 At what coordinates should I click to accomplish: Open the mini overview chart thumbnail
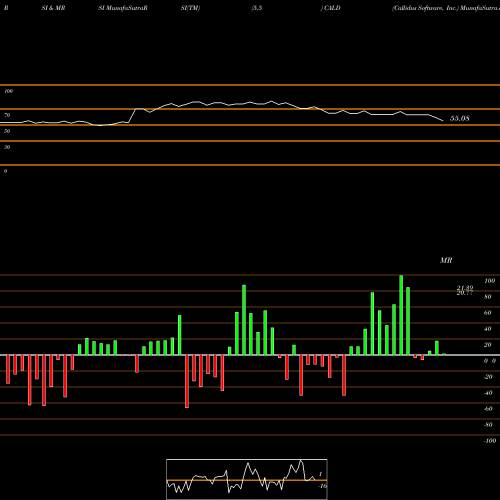pyautogui.click(x=247, y=479)
